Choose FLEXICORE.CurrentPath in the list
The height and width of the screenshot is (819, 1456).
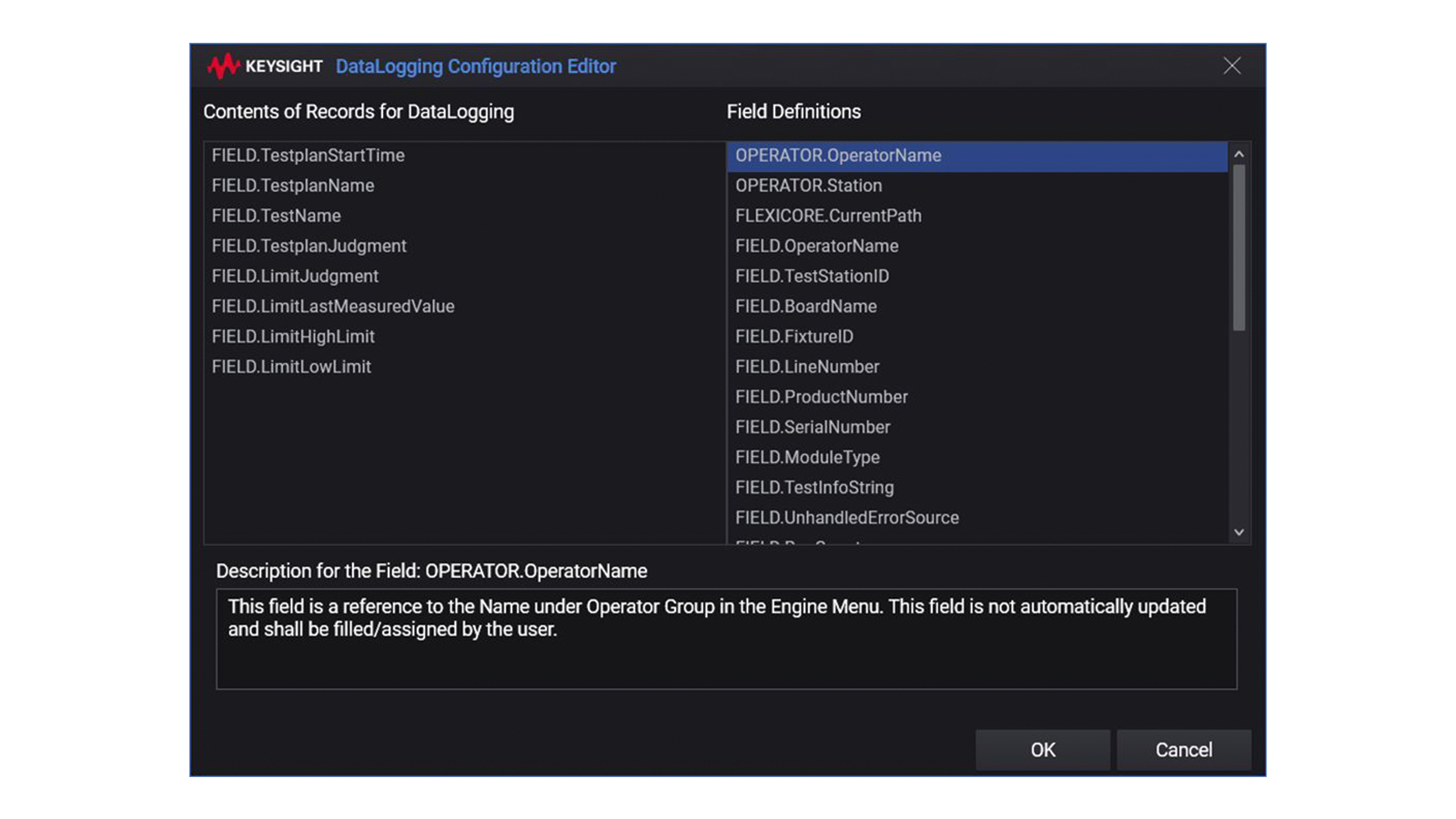828,216
